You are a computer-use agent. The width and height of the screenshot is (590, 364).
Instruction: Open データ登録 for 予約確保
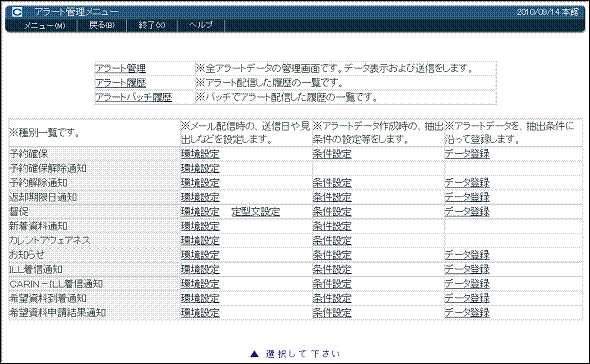[x=467, y=154]
